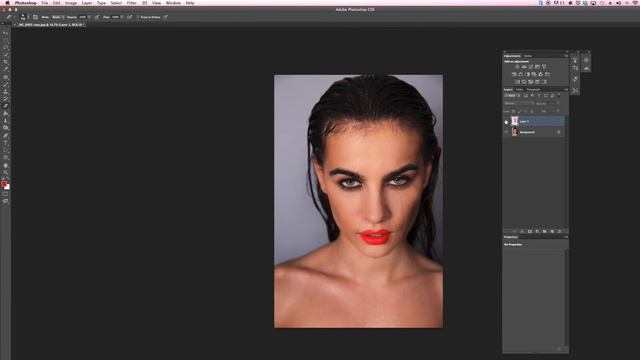Click the add layer mask button

pos(530,231)
